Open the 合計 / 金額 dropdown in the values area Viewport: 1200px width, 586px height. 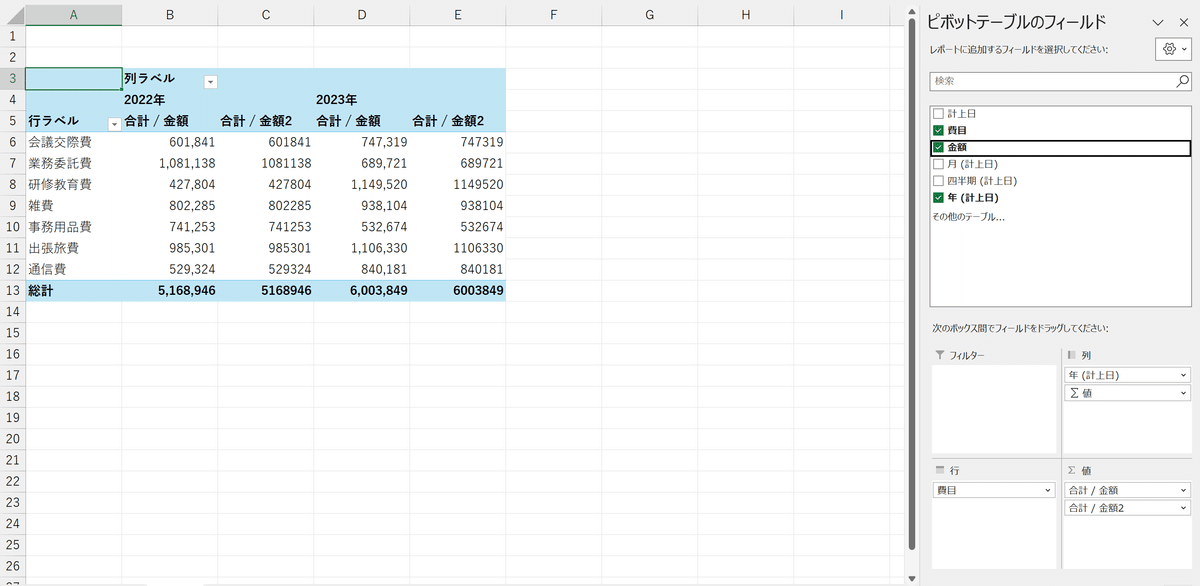(x=1184, y=490)
